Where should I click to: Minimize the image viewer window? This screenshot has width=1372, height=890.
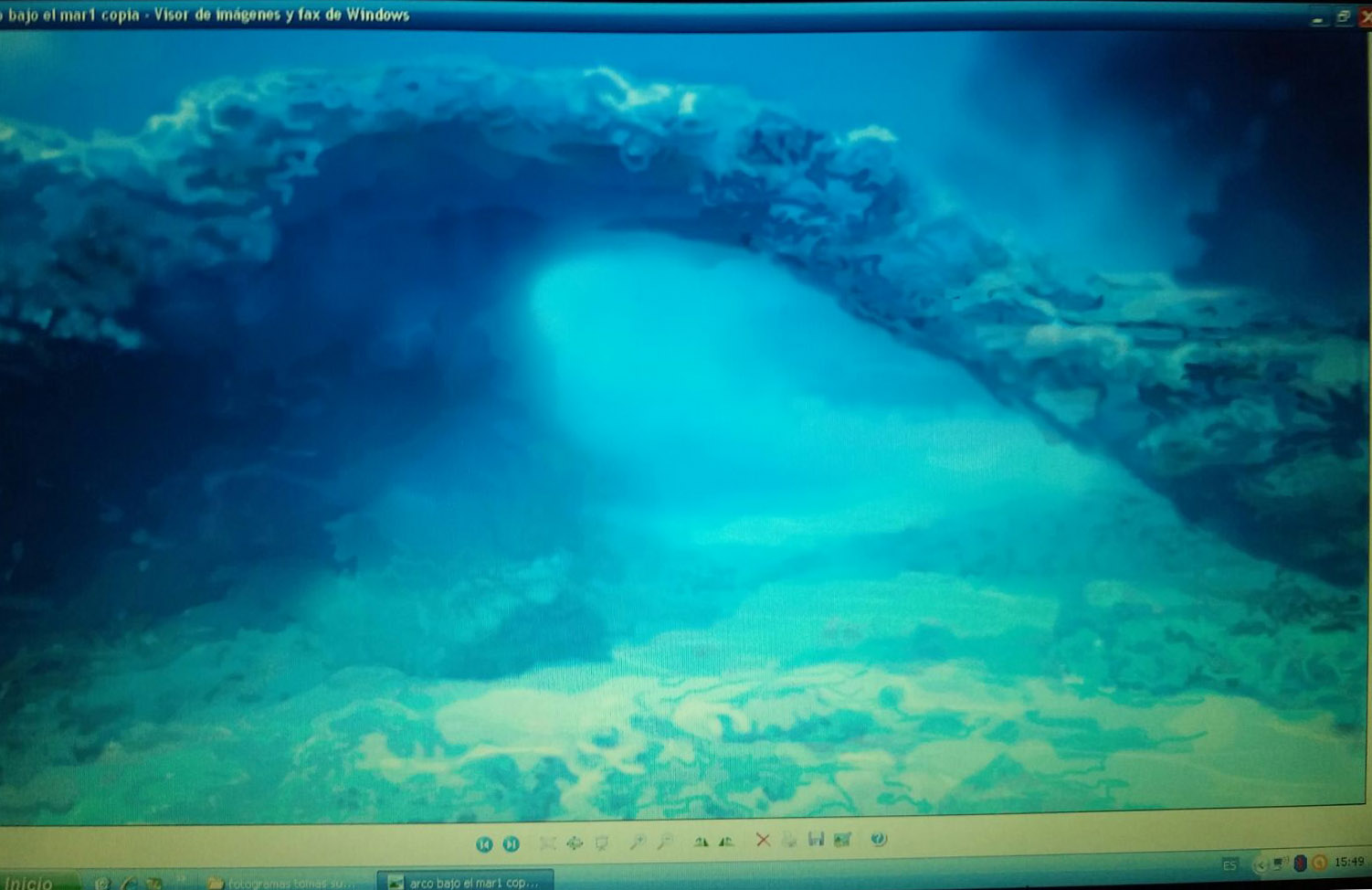(x=1318, y=17)
